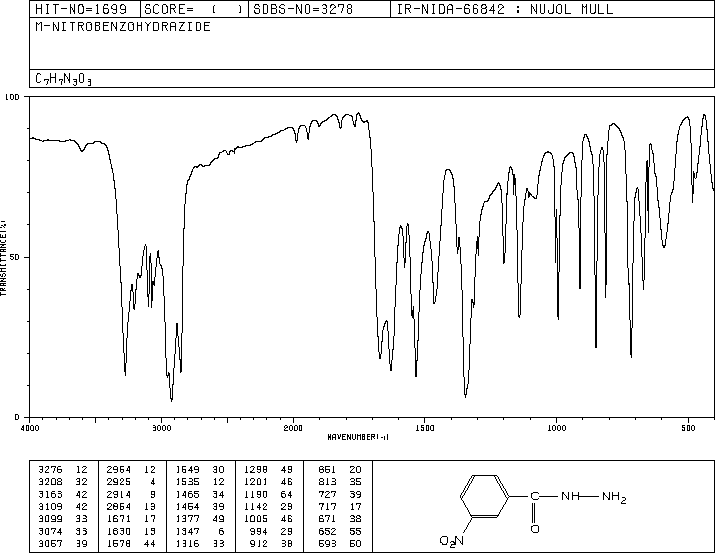Select peak value 717 in the table

pyautogui.click(x=327, y=506)
